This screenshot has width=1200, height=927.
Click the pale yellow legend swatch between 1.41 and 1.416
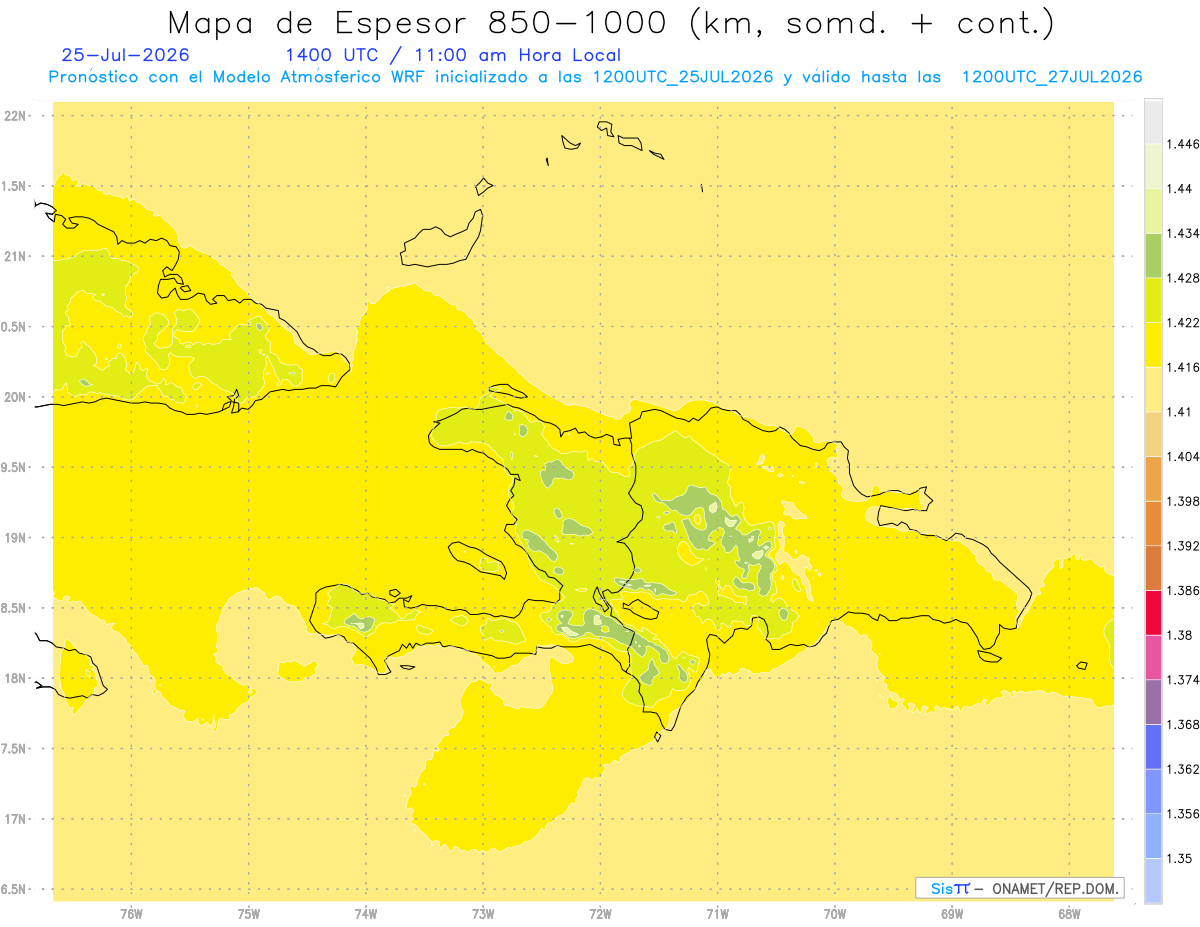1153,389
